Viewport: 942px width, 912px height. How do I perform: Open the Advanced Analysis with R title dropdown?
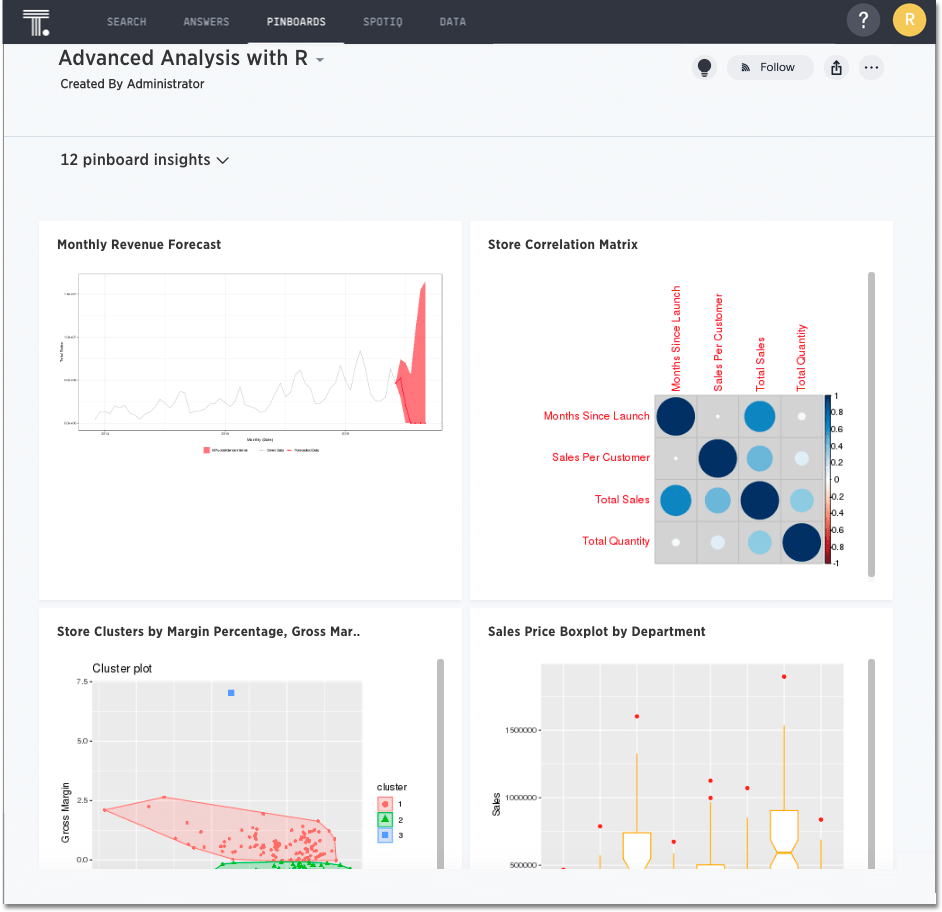point(319,60)
